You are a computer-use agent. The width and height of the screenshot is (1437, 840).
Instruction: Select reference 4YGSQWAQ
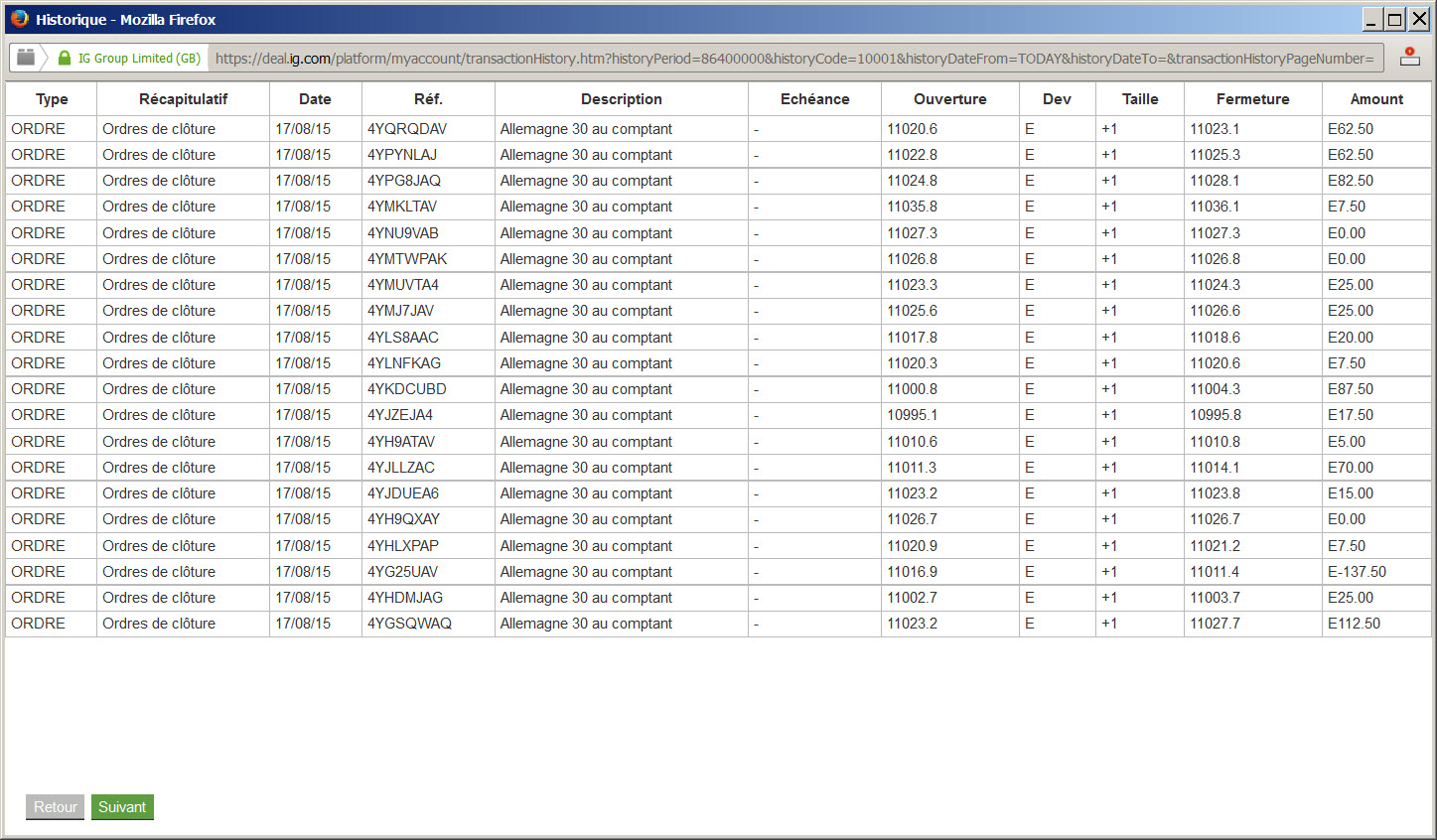409,624
